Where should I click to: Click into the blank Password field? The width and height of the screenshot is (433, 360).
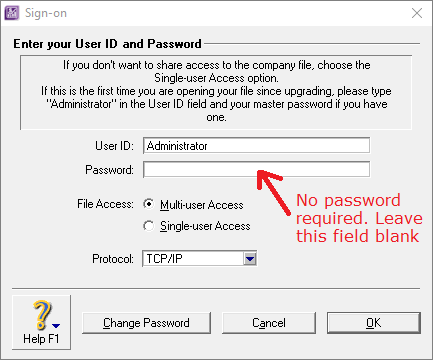tap(256, 170)
